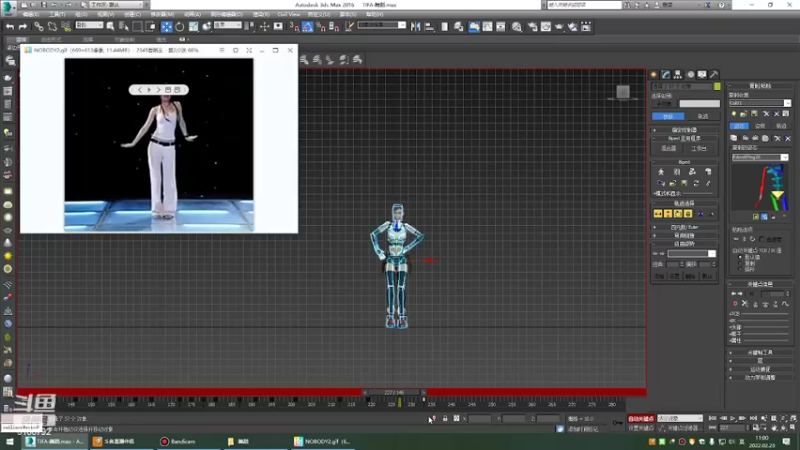The height and width of the screenshot is (450, 800).
Task: Open the Utilities hammer panel icon
Action: click(x=714, y=74)
